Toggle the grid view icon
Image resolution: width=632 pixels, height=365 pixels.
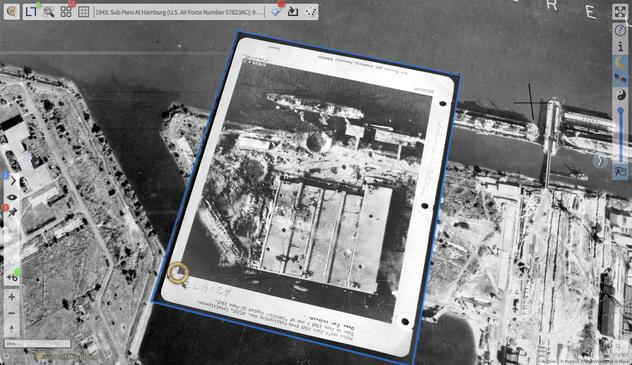click(83, 12)
